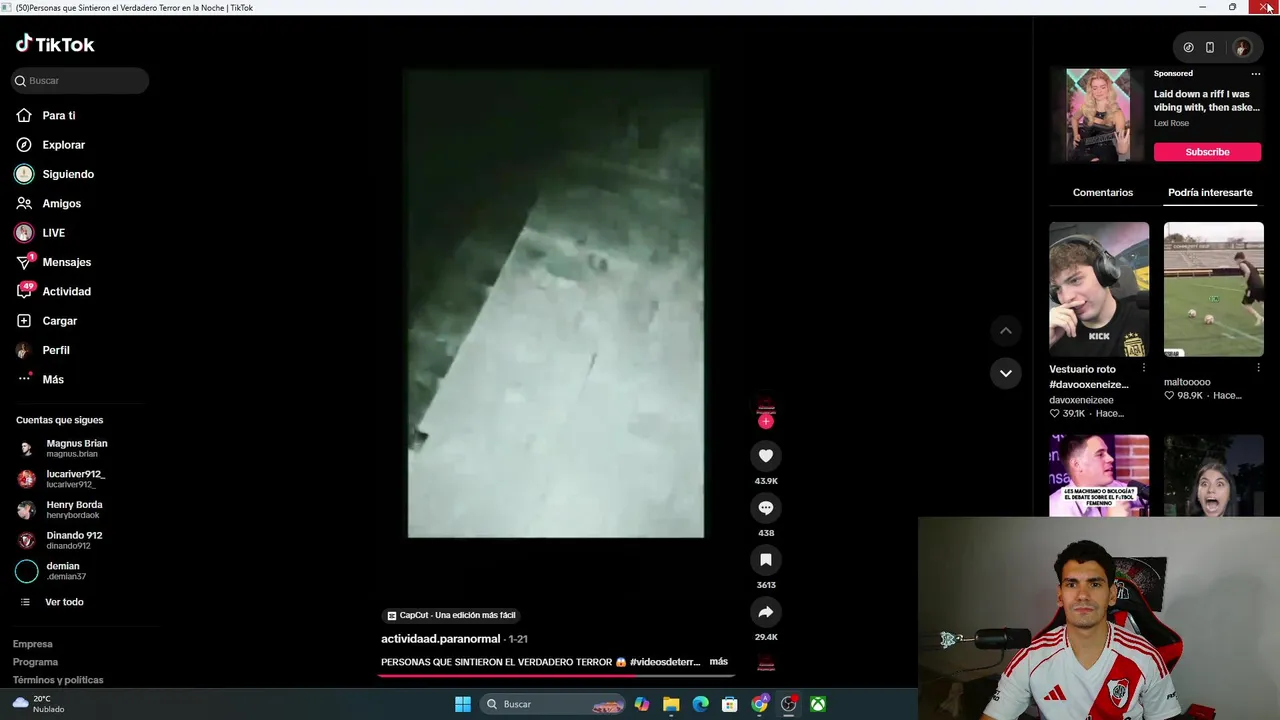Go to the previous video with up chevron
This screenshot has width=1280, height=720.
click(1006, 331)
